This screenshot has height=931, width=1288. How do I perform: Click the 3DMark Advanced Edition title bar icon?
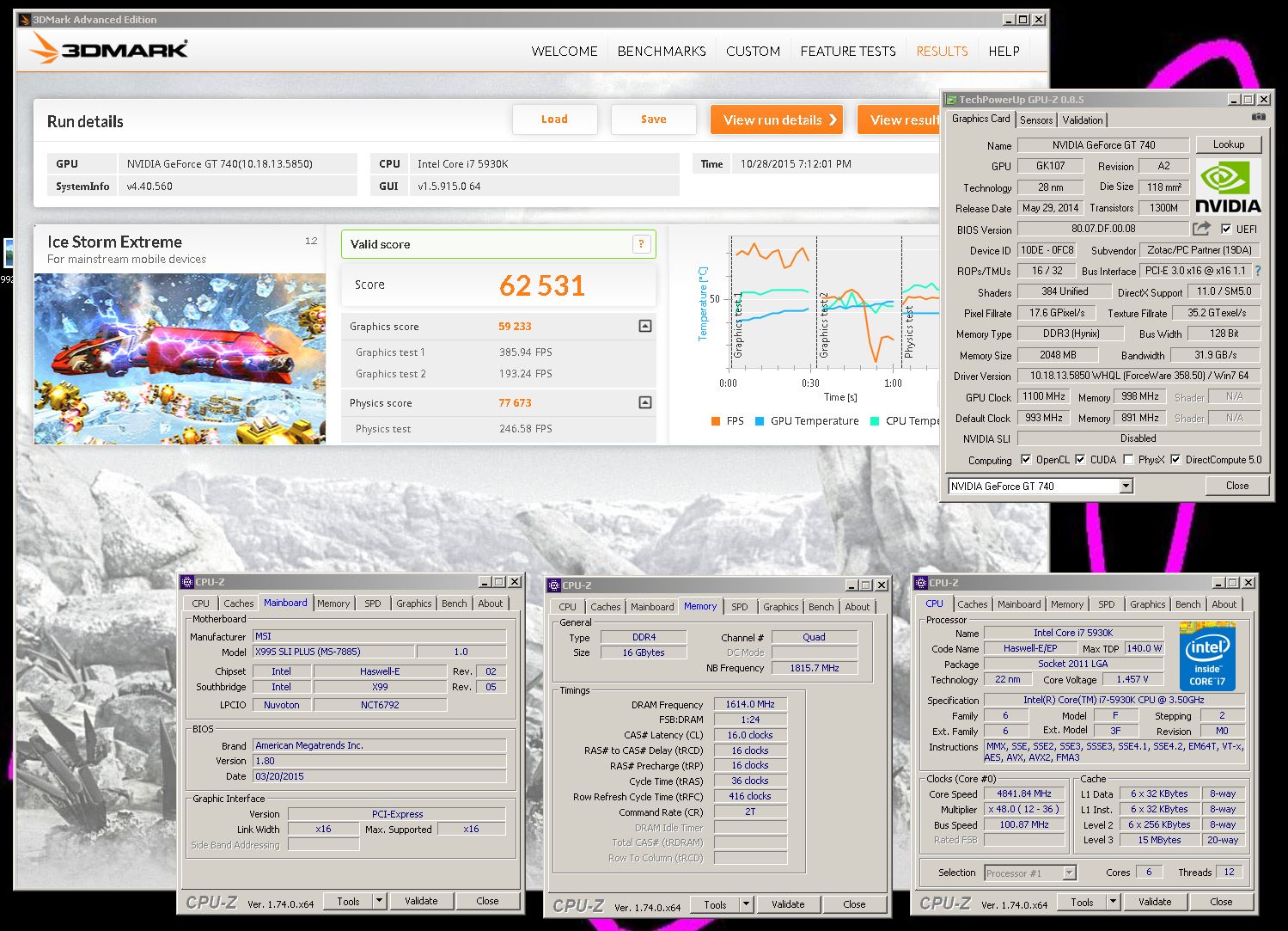24,19
